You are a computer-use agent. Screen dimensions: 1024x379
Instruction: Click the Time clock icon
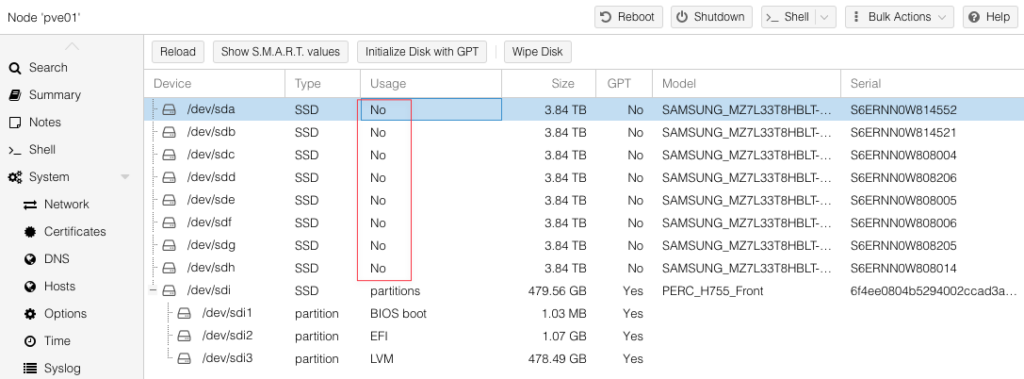click(x=30, y=341)
